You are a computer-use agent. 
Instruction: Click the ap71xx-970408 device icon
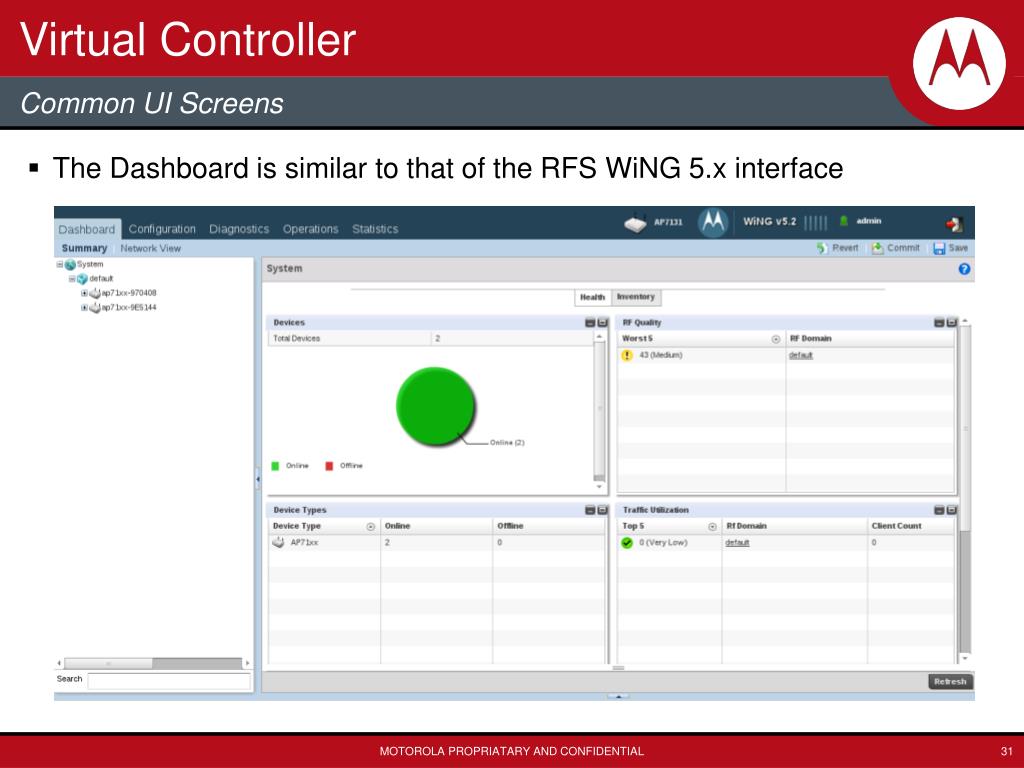click(x=95, y=293)
